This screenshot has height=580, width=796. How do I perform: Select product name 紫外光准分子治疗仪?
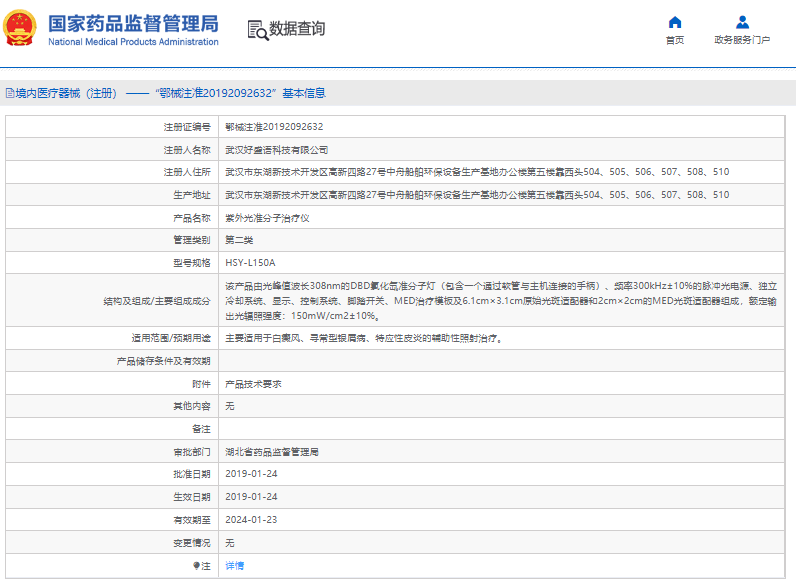coord(268,218)
